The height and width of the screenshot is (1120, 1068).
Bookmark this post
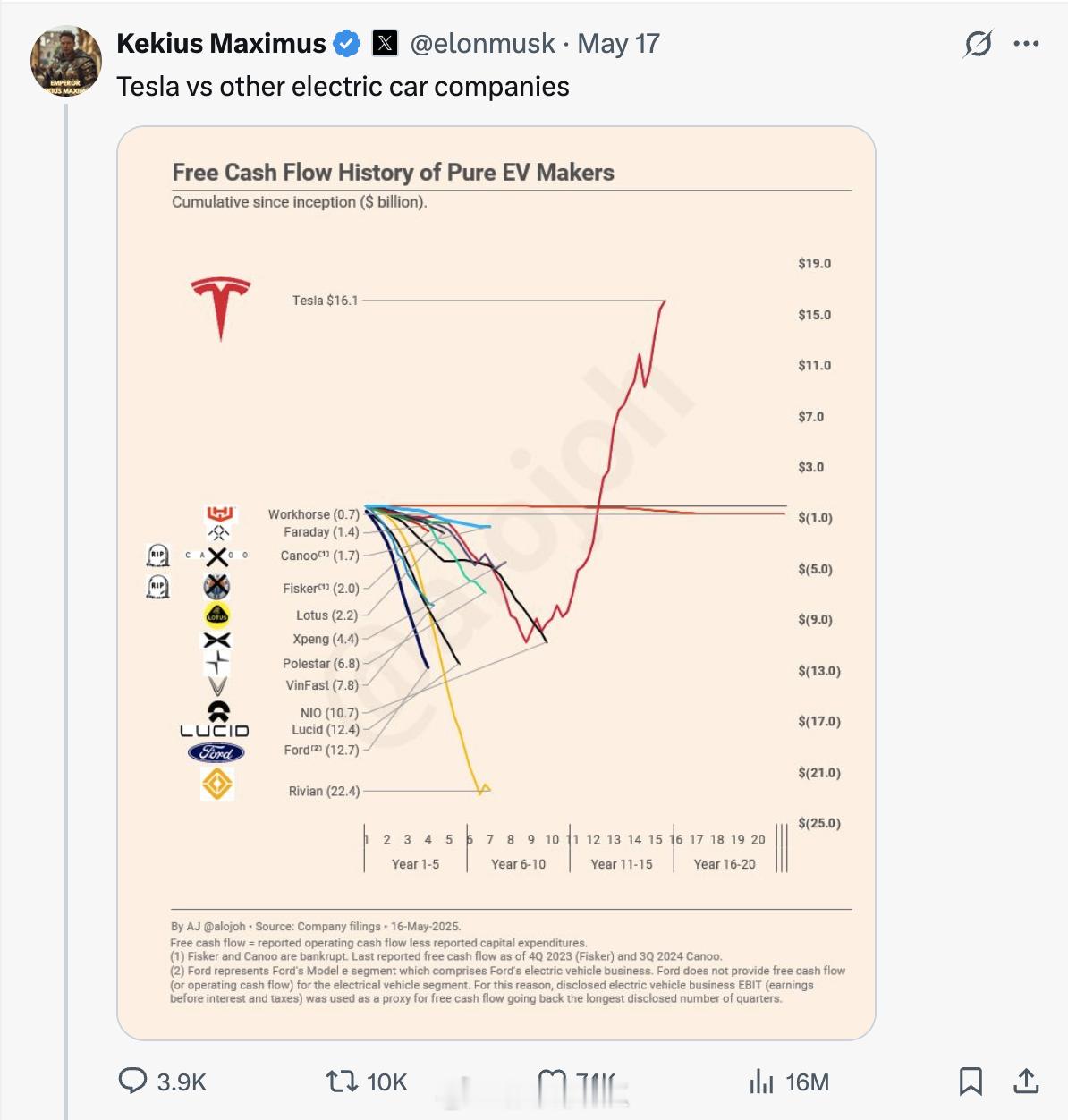(971, 1082)
